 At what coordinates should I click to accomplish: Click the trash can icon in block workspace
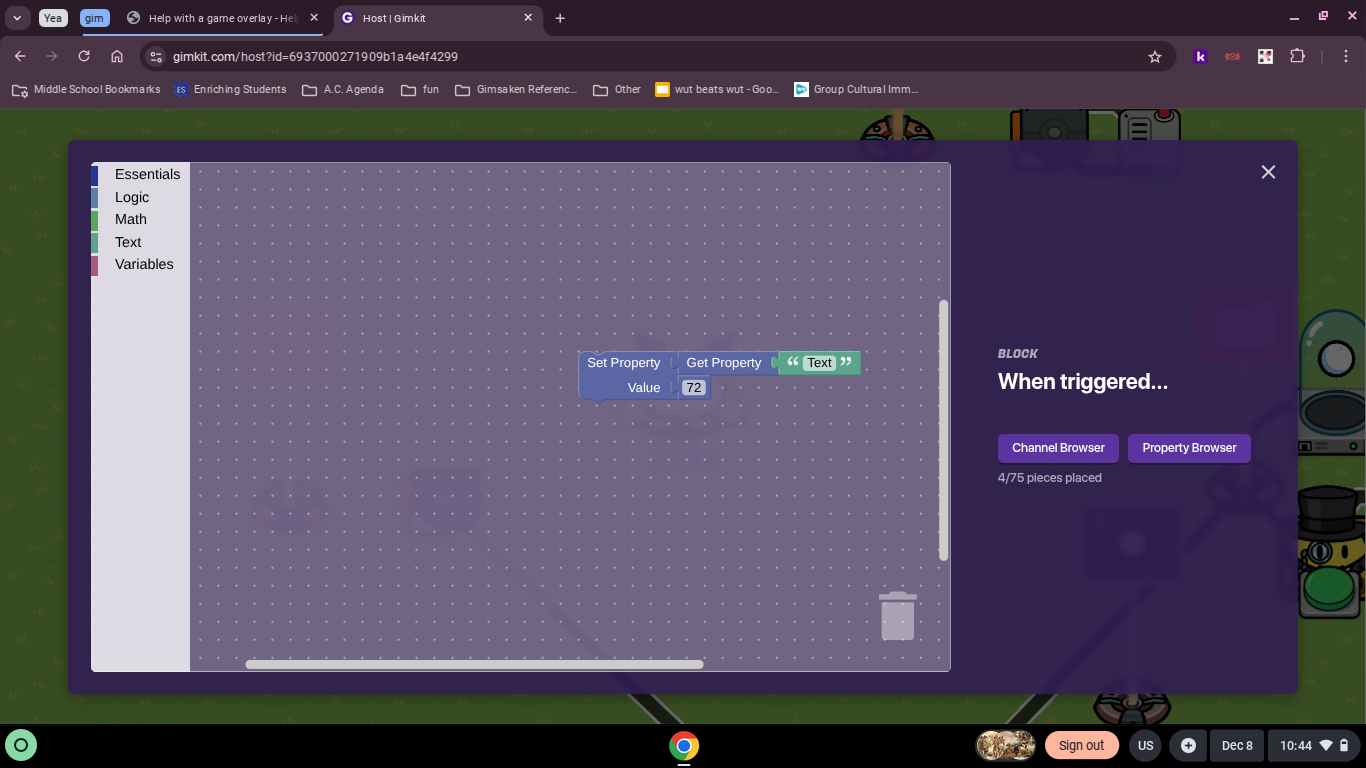[897, 615]
